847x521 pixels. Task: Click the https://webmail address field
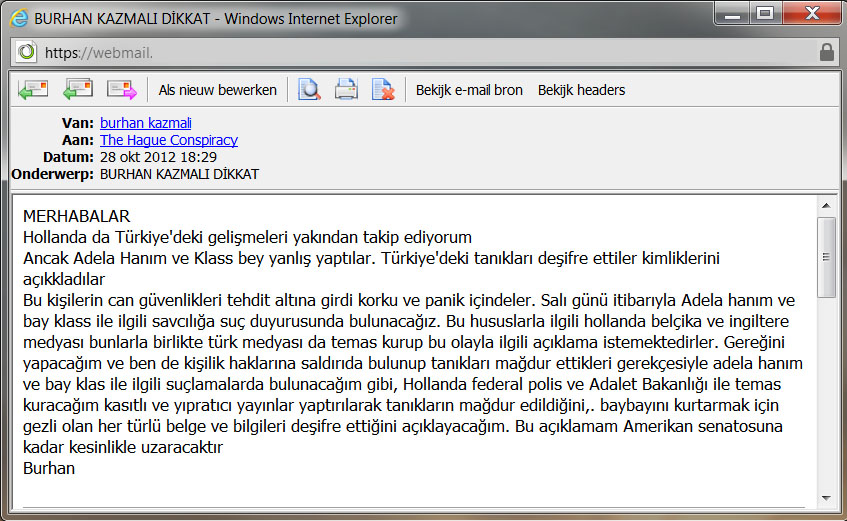click(427, 52)
